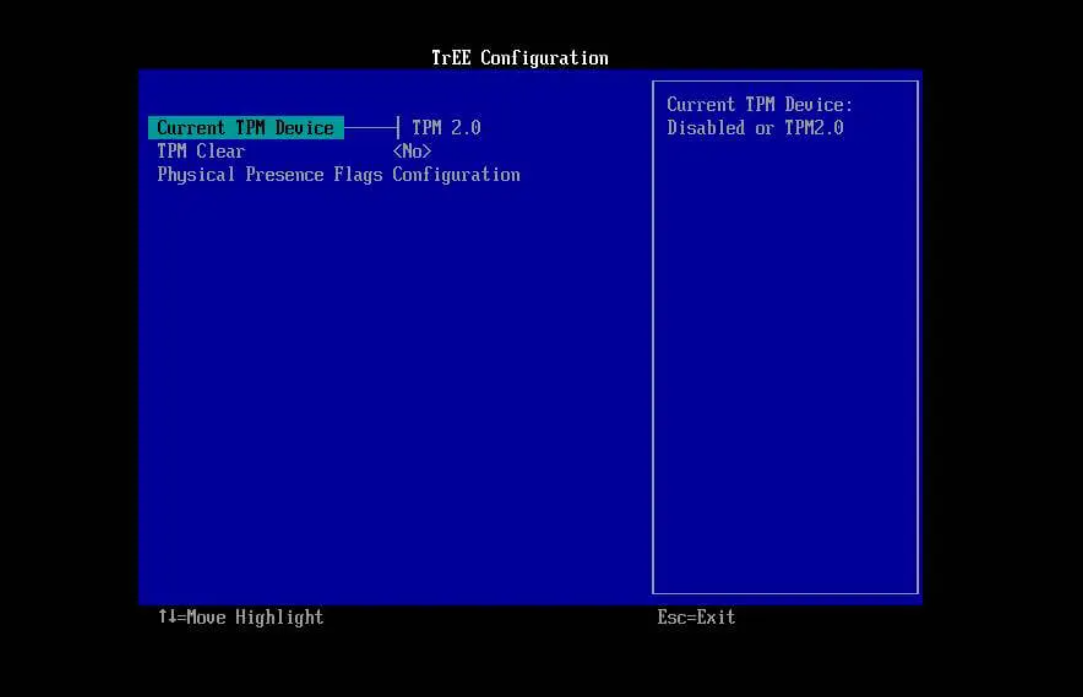Click the 'Disabled or TPM2.0' help text
The image size is (1083, 697).
click(755, 128)
